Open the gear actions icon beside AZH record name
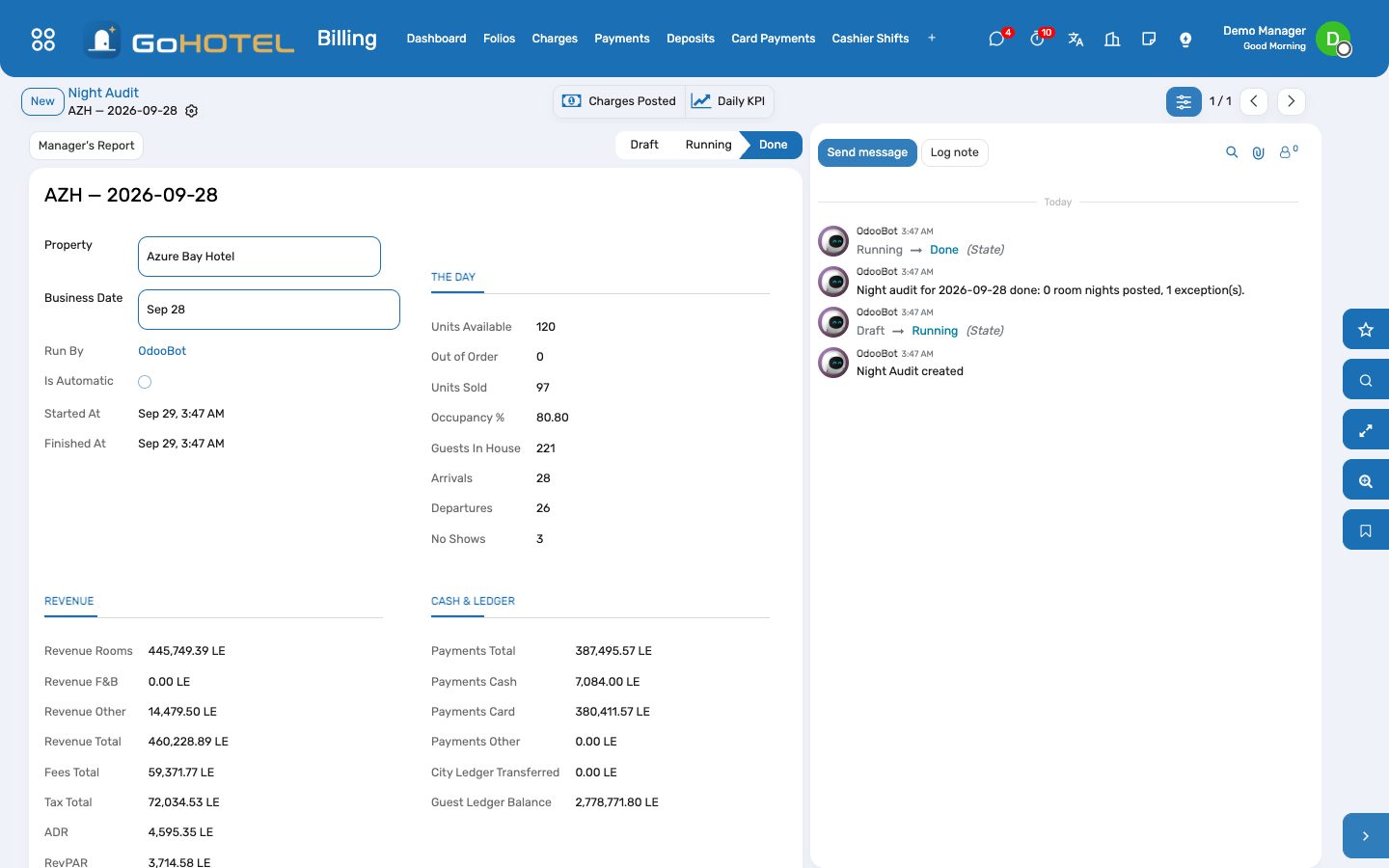This screenshot has width=1389, height=868. 192,111
